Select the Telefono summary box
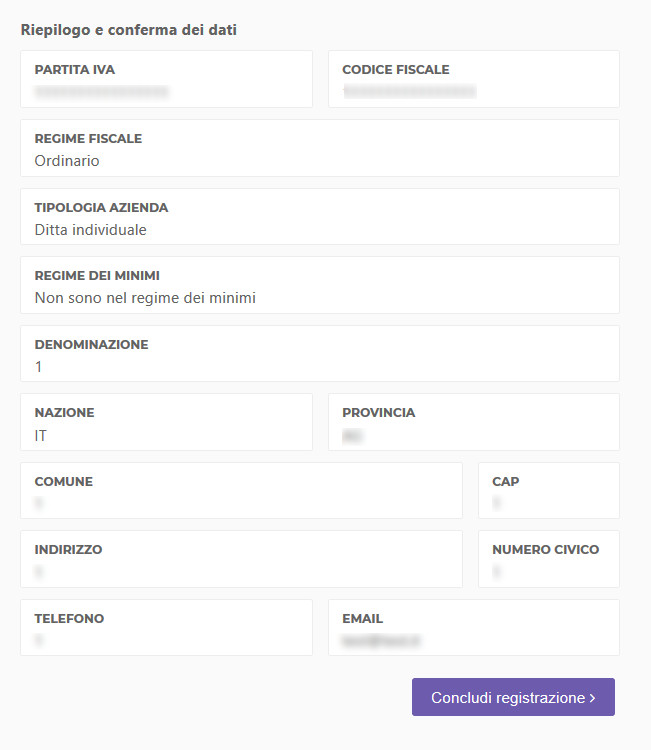The height and width of the screenshot is (750, 651). tap(166, 628)
